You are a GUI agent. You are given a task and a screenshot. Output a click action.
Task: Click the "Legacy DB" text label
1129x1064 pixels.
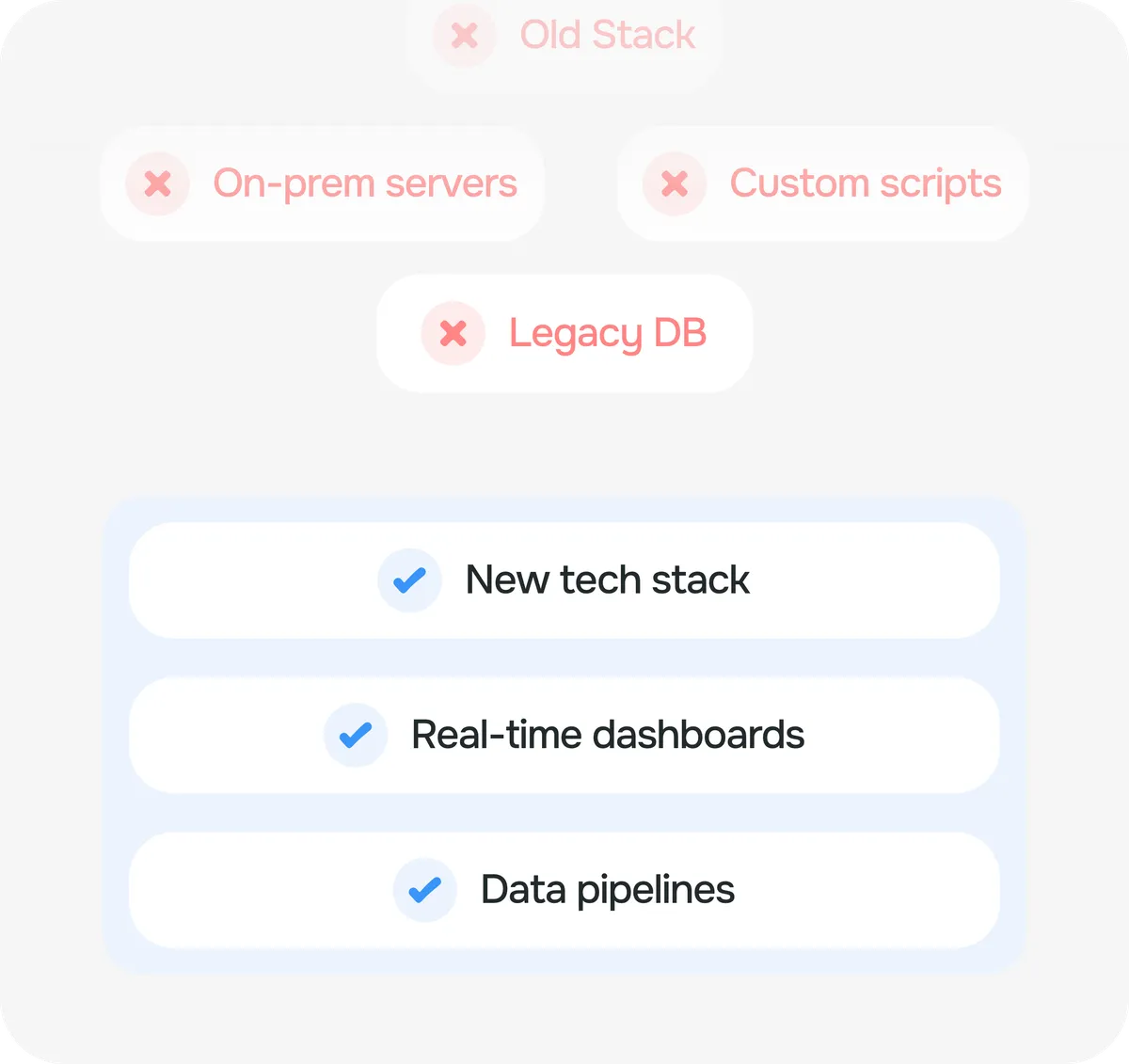coord(608,333)
